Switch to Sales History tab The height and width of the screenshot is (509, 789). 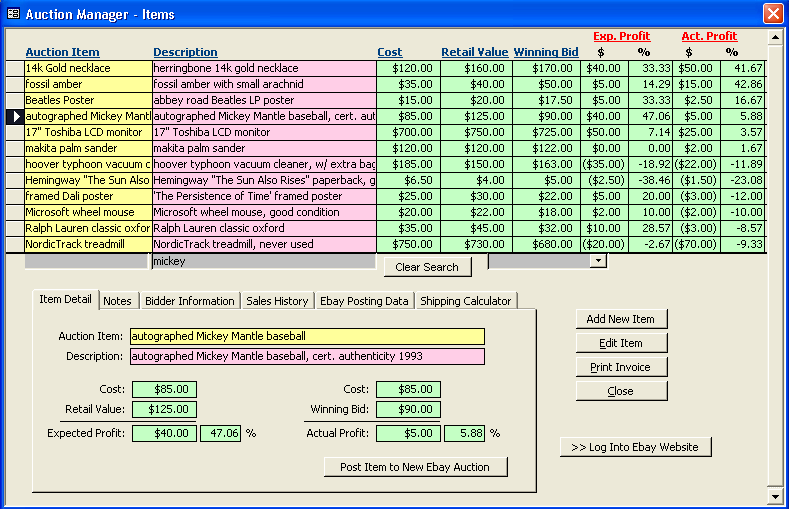[x=277, y=301]
